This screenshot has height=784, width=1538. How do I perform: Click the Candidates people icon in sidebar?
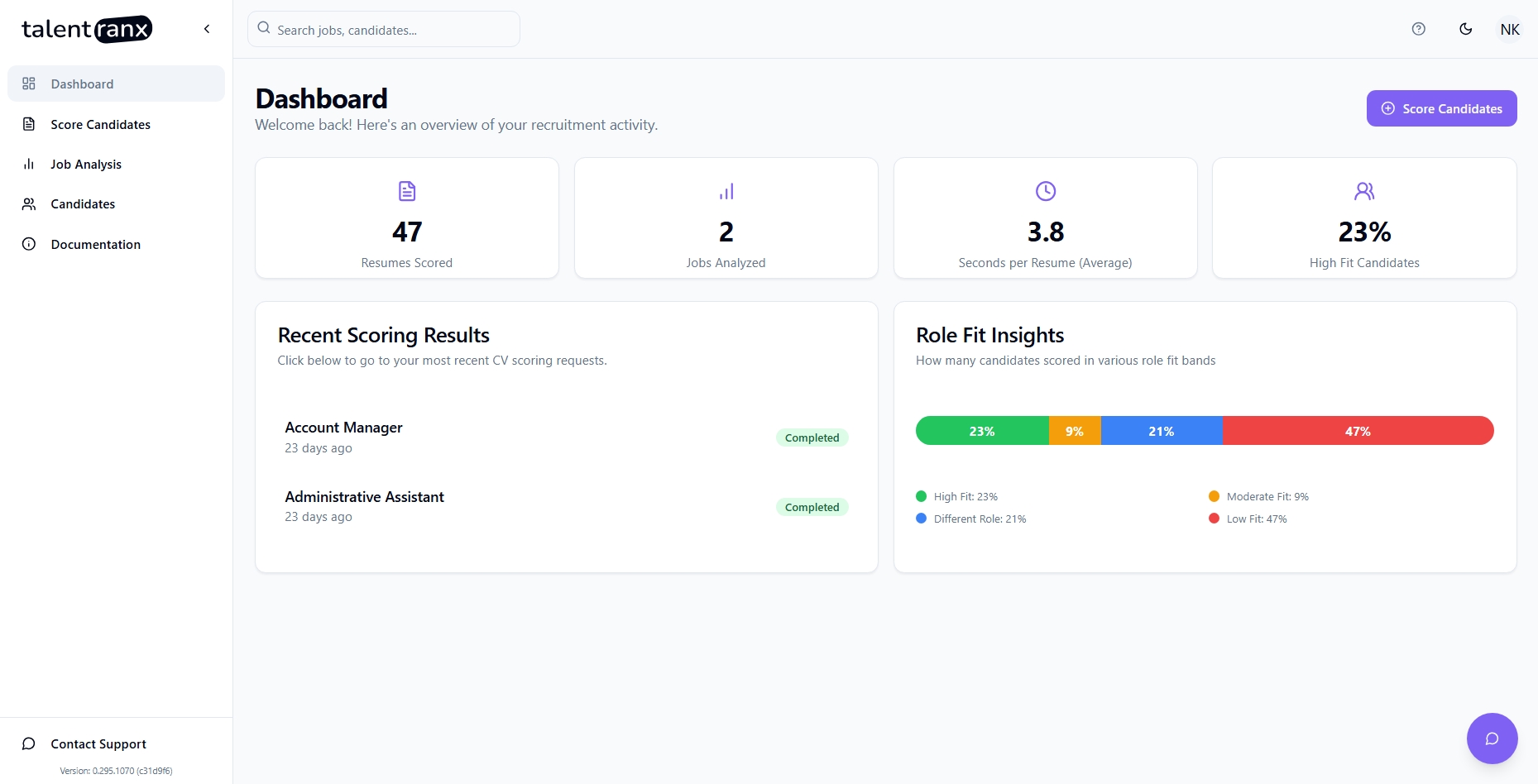[x=28, y=203]
